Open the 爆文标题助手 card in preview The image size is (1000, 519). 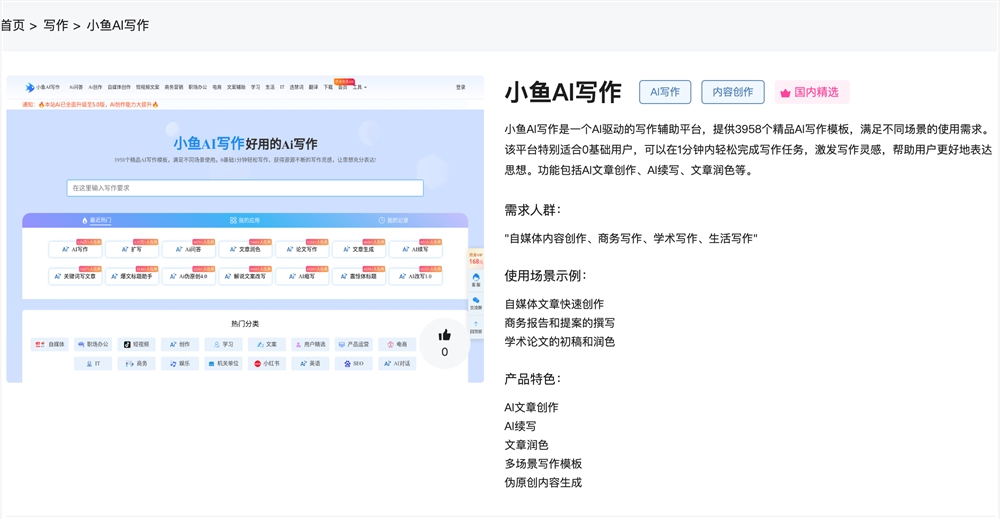click(132, 276)
